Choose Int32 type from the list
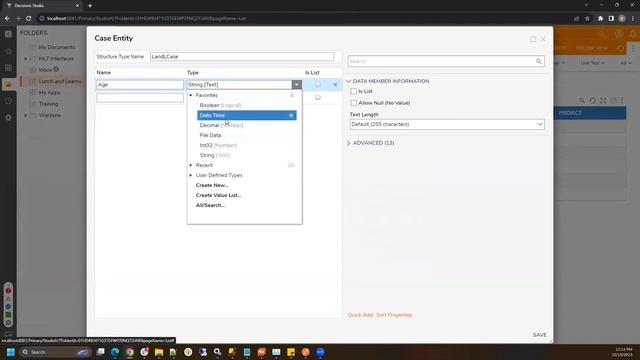Viewport: 640px width, 360px height. 218,145
